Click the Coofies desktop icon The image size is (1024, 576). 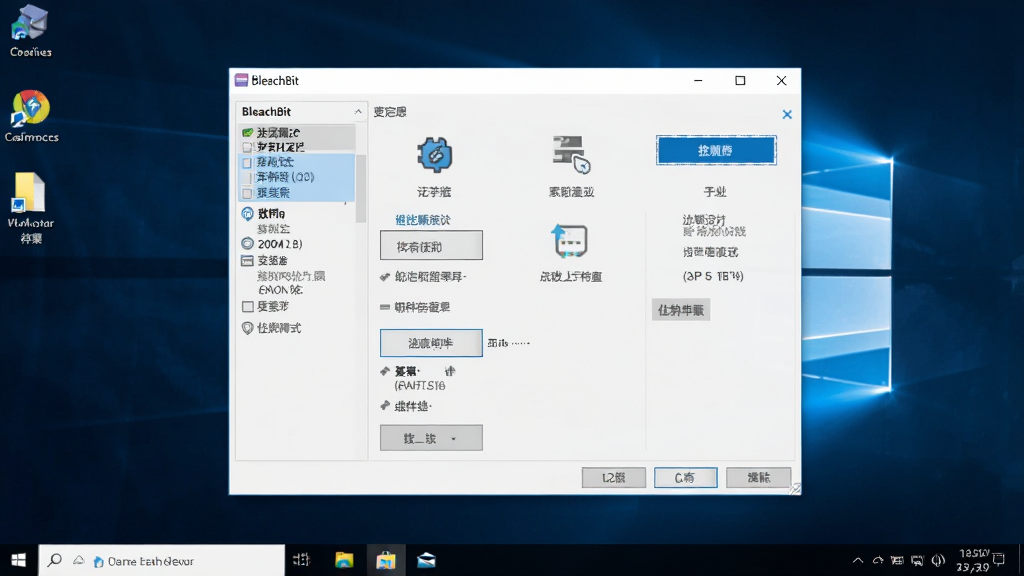click(x=29, y=23)
